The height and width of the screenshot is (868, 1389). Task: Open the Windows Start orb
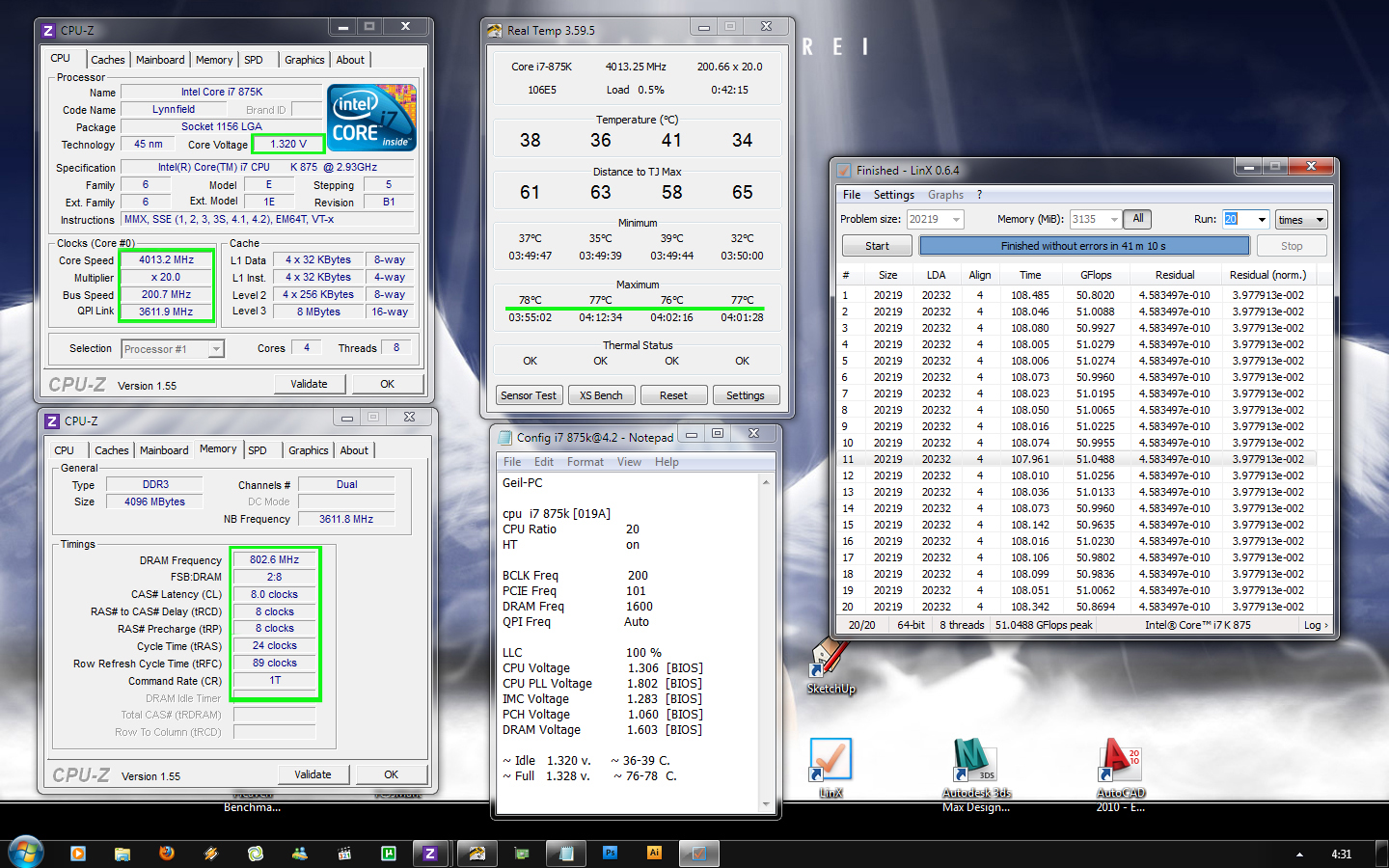point(26,853)
